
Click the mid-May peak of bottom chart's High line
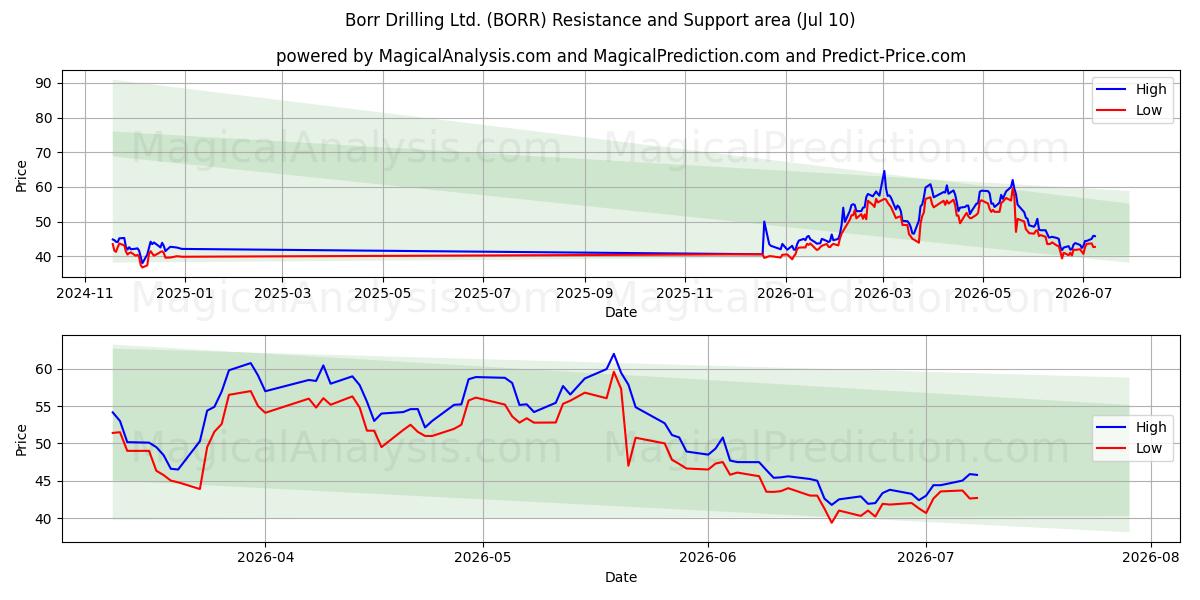point(614,354)
